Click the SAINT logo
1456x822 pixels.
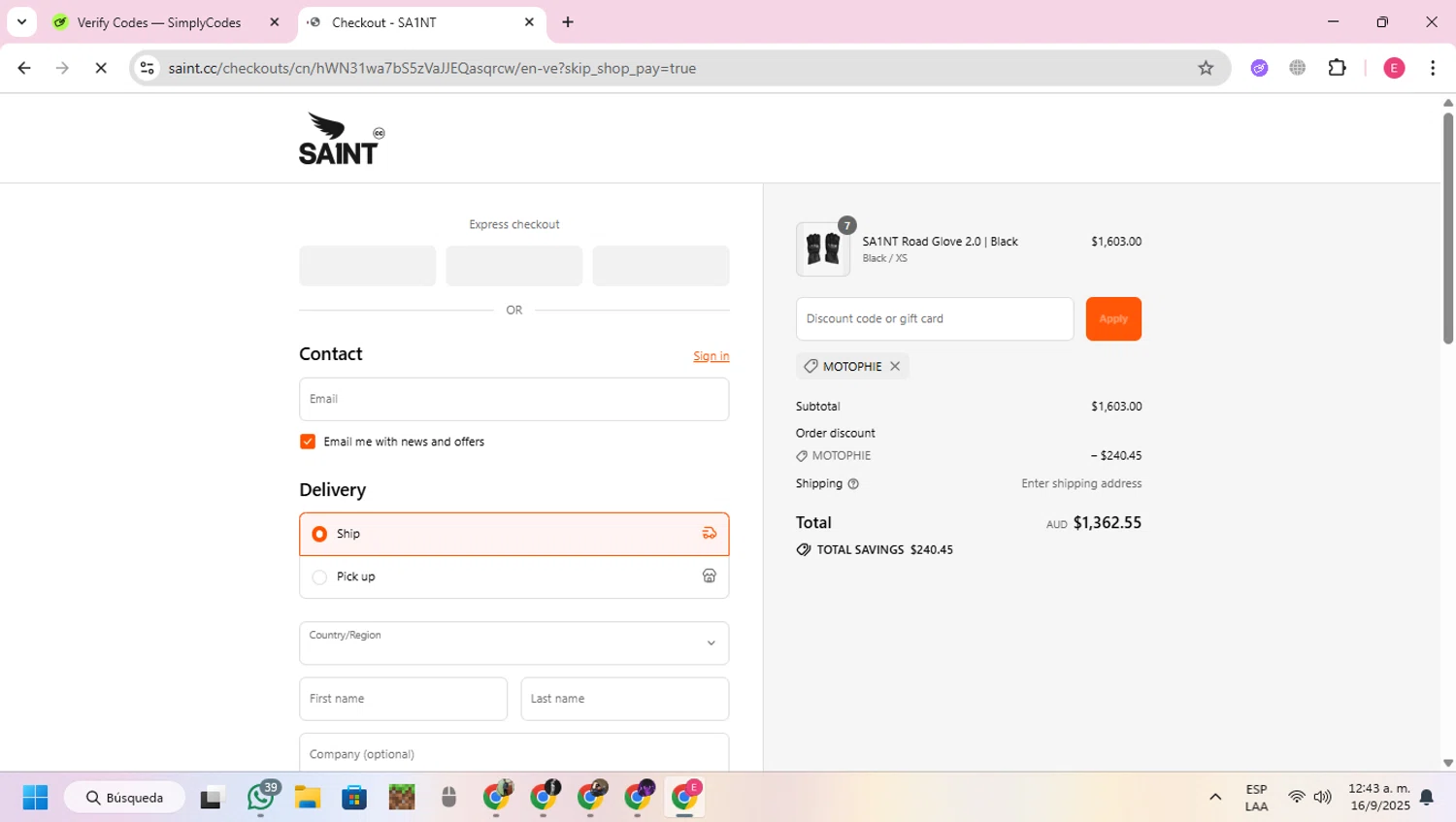tap(341, 138)
